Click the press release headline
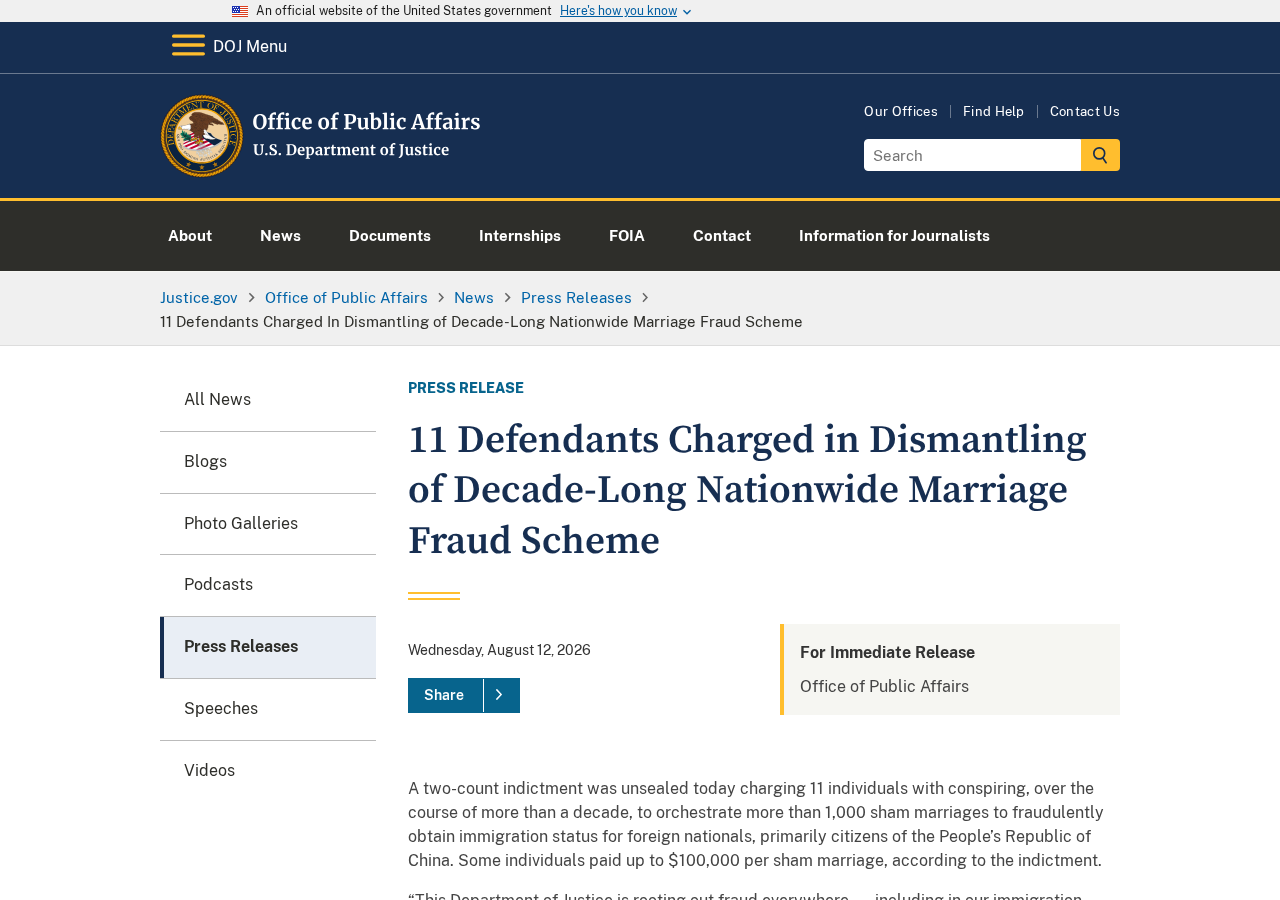 tap(747, 490)
